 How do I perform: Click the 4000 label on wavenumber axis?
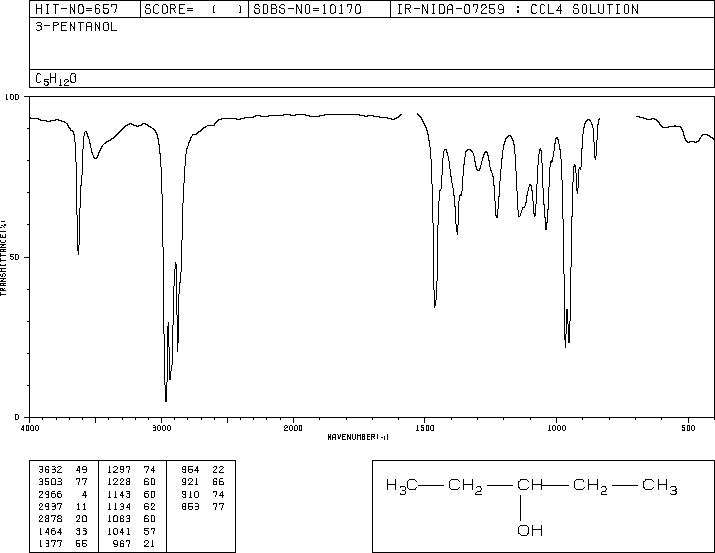30,428
